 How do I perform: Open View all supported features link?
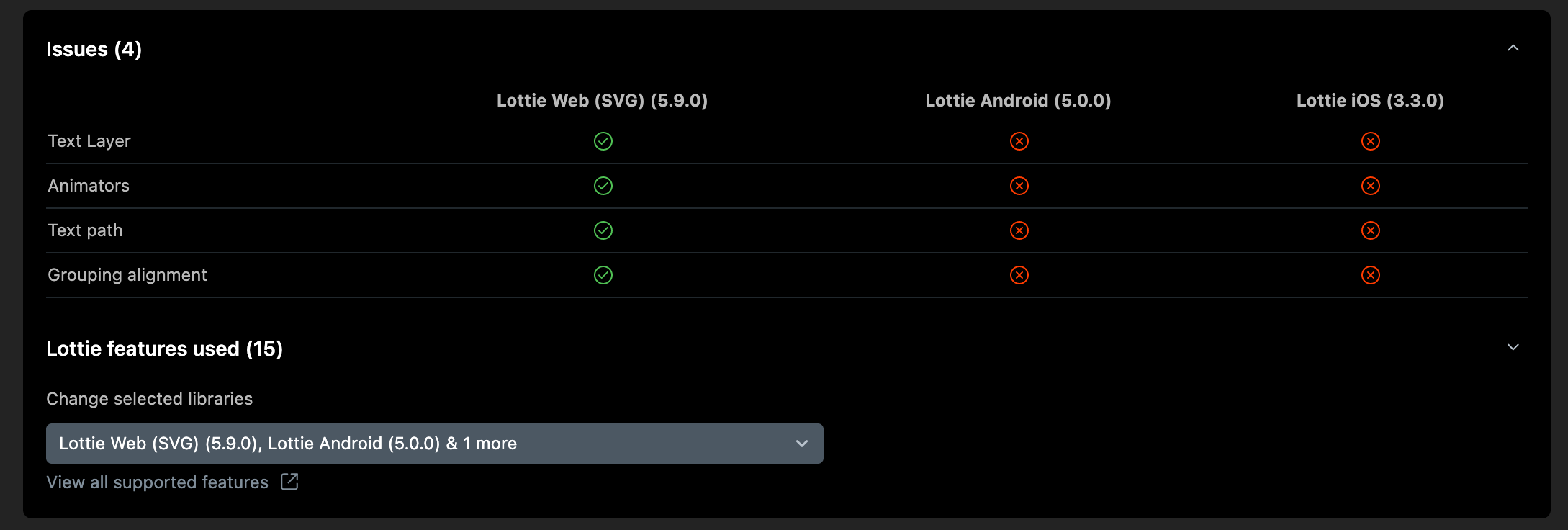pyautogui.click(x=157, y=482)
